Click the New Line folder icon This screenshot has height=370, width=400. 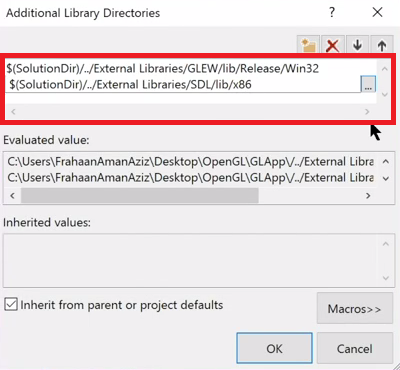click(308, 45)
